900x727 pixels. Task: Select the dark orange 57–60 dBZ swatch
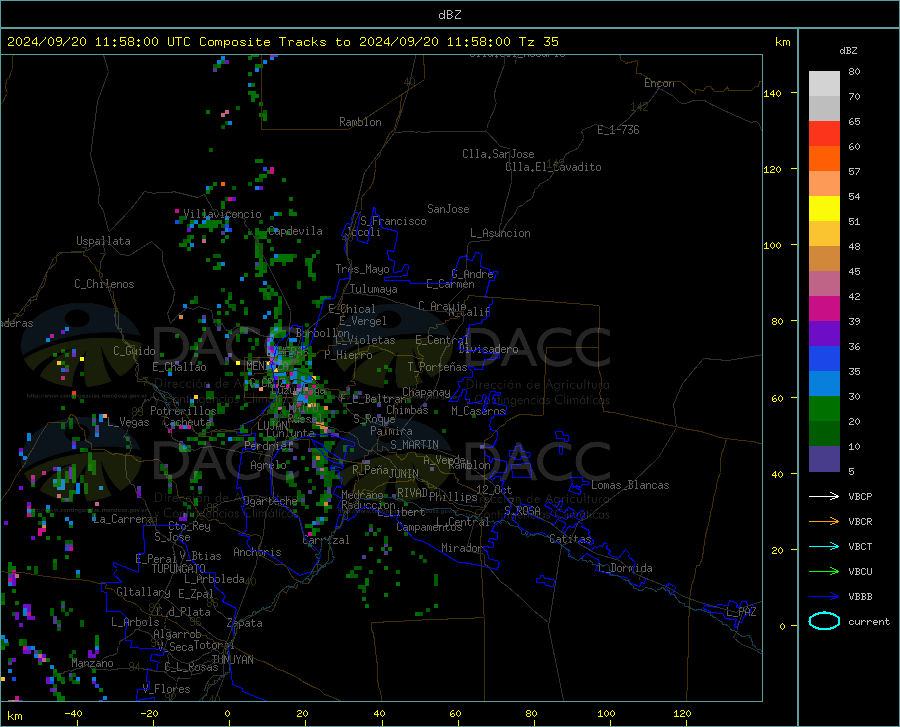click(824, 159)
